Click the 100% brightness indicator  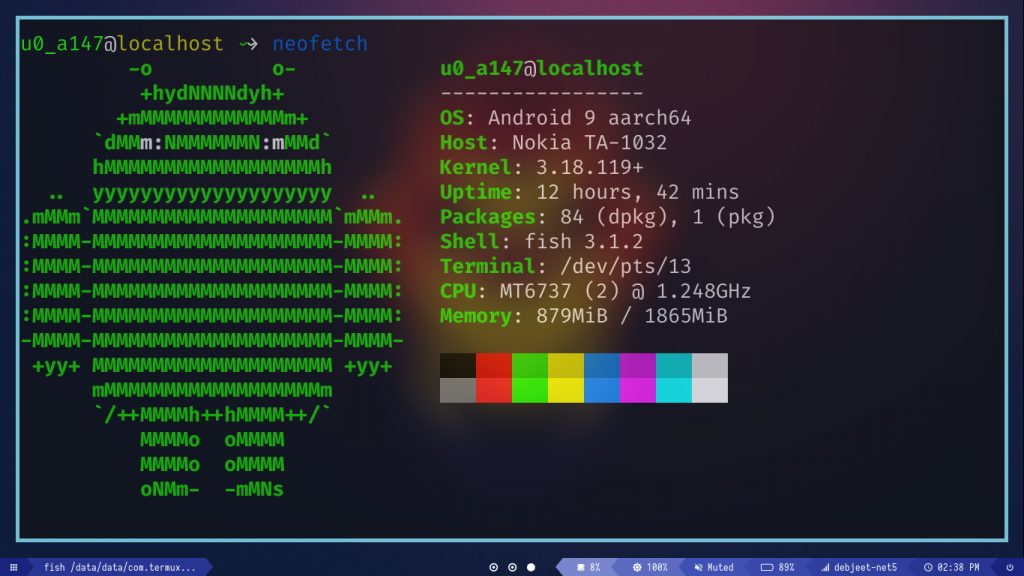pyautogui.click(x=650, y=568)
